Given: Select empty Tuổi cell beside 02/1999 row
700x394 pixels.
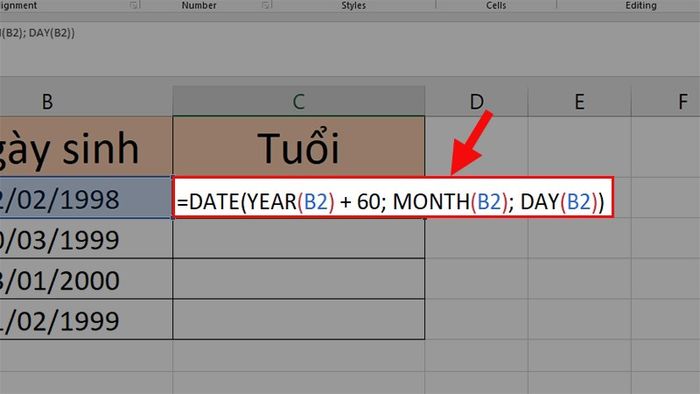Looking at the screenshot, I should pos(299,319).
